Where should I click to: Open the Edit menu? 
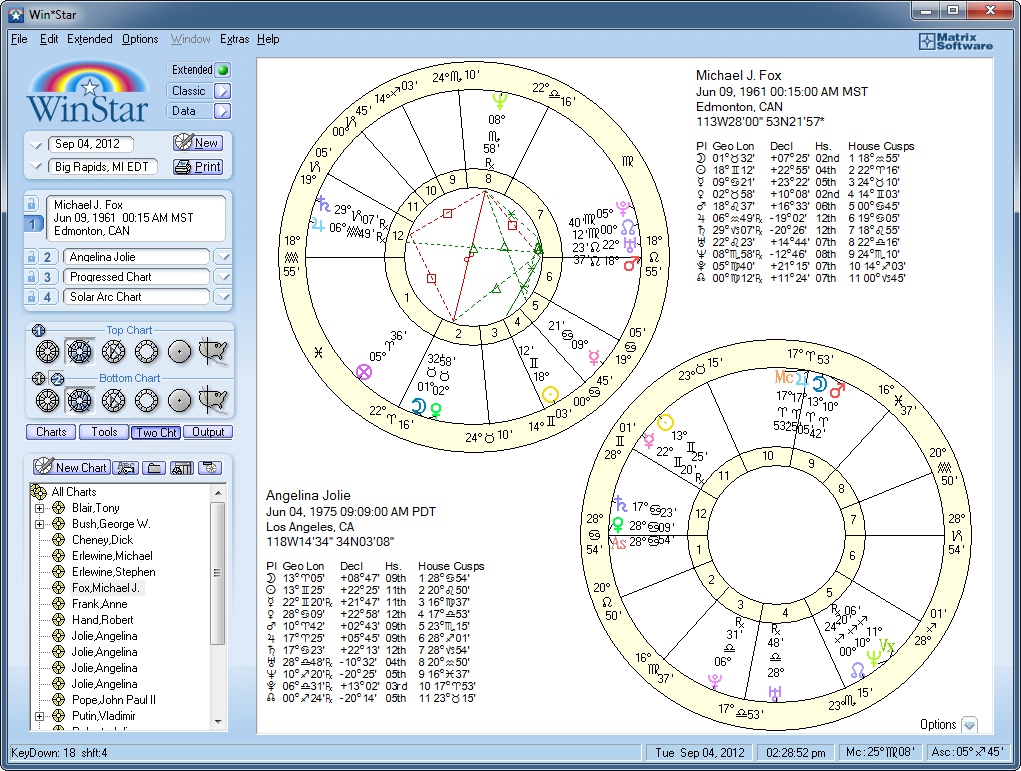(x=49, y=39)
